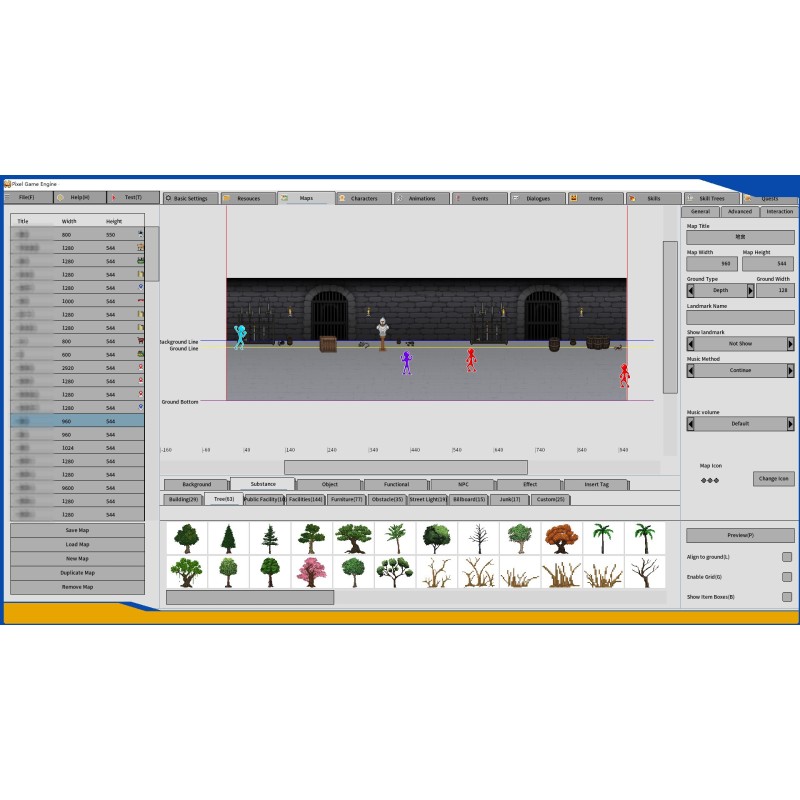
Task: Select the pink cherry blossom tree sprite
Action: pyautogui.click(x=311, y=572)
